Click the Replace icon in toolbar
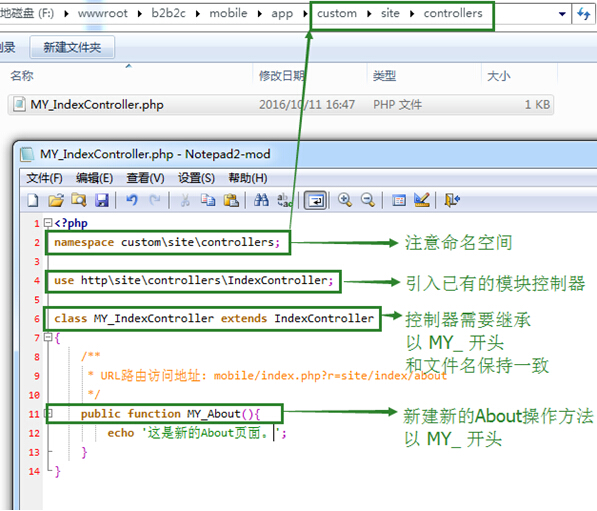 [284, 200]
